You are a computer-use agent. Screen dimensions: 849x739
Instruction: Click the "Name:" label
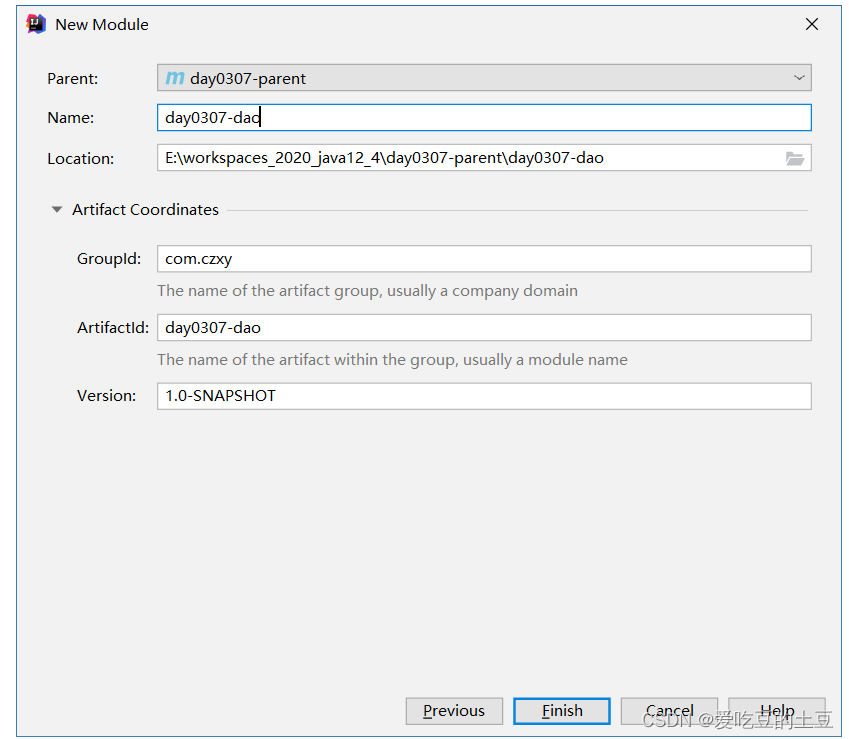point(71,118)
